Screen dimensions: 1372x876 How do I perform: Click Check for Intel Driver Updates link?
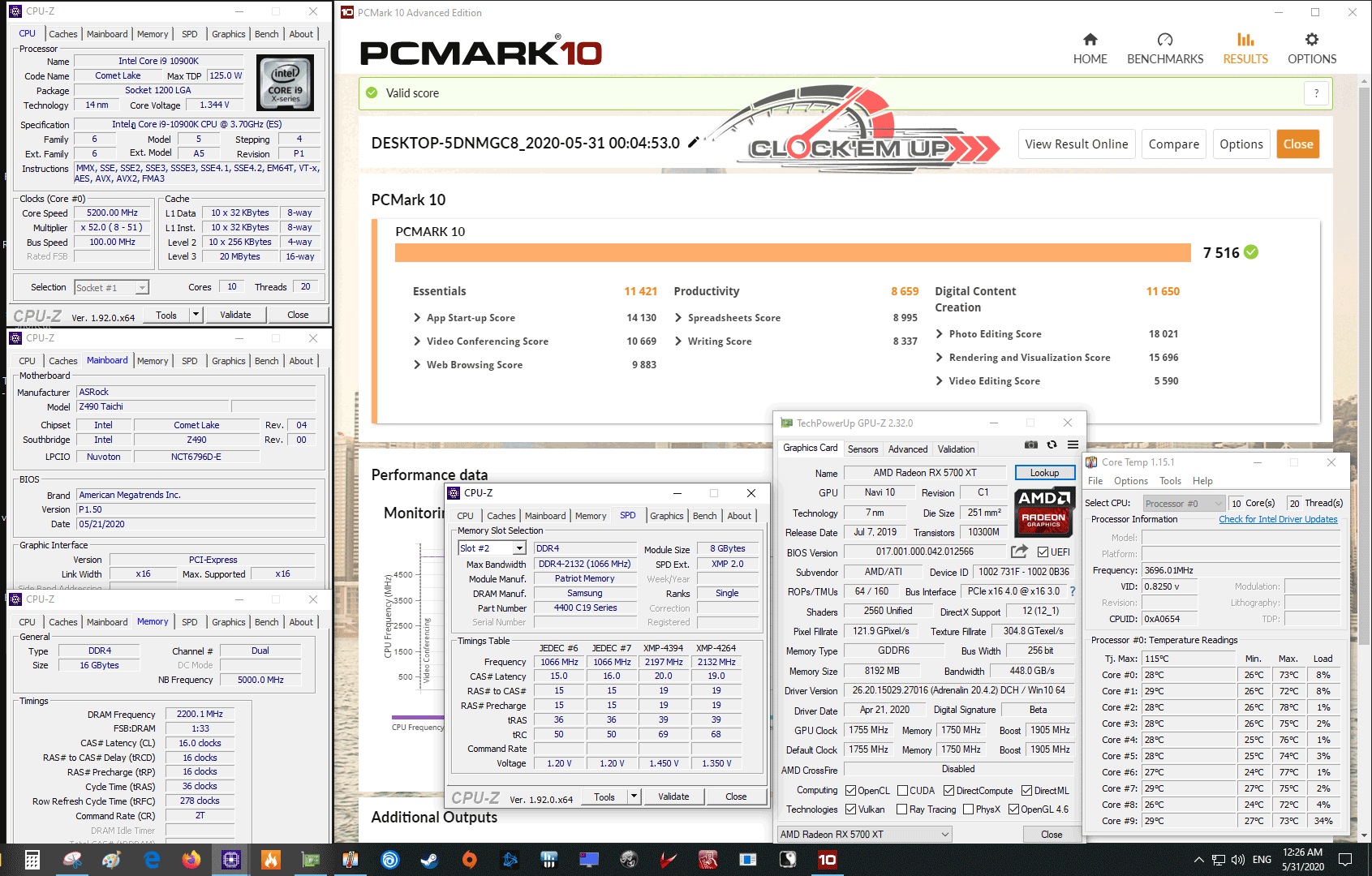coord(1277,519)
